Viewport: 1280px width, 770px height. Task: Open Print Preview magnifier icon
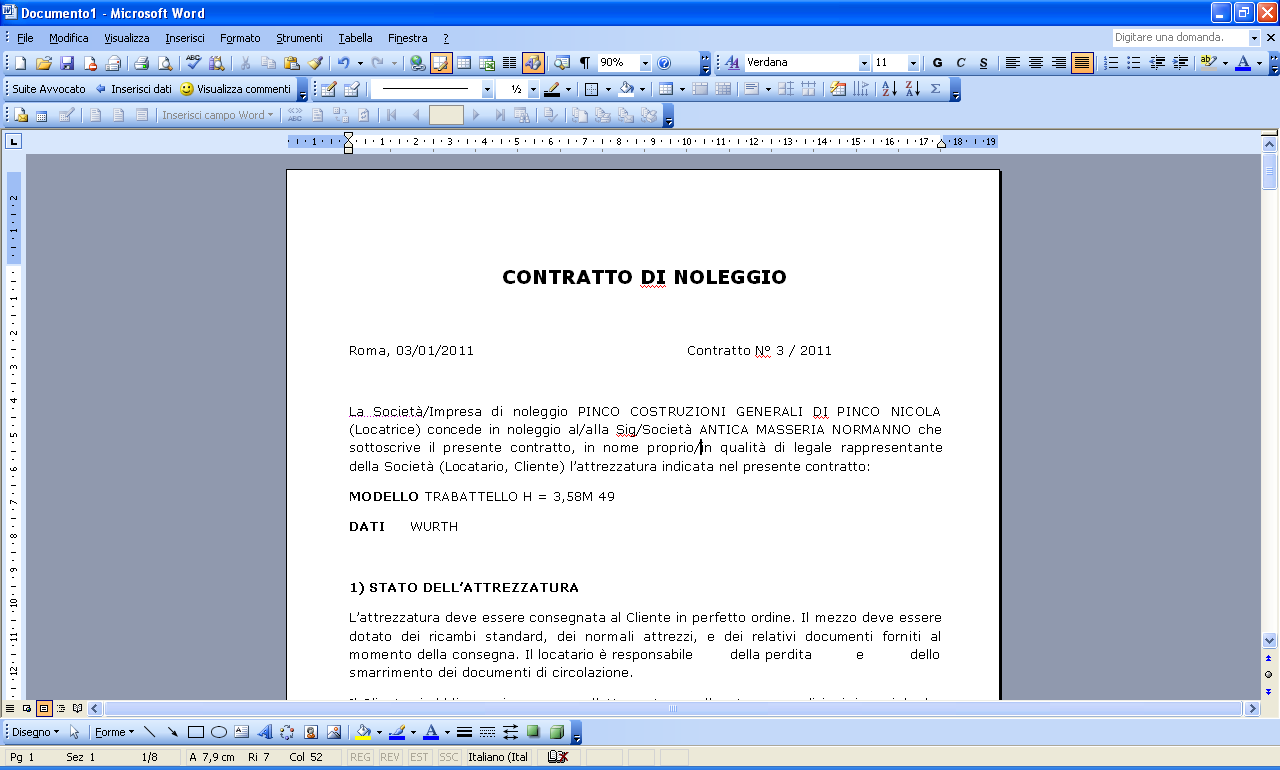(164, 63)
